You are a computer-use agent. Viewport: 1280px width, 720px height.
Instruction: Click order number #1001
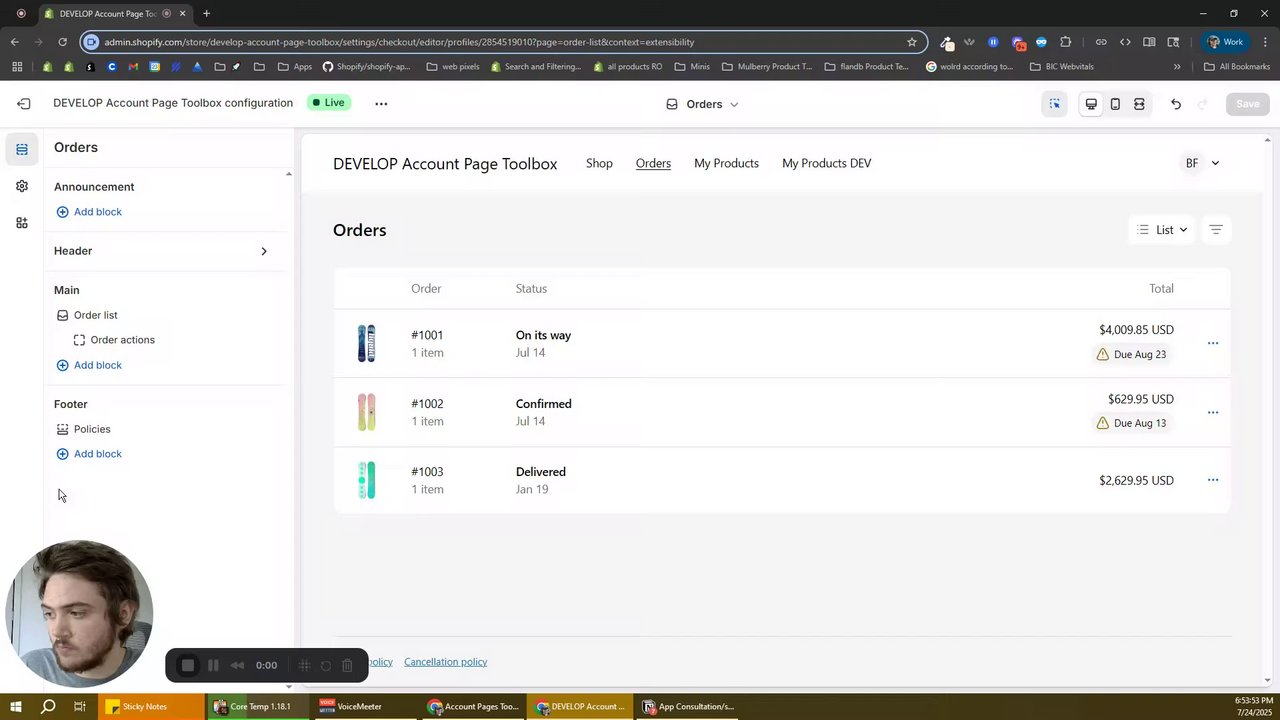(x=427, y=335)
